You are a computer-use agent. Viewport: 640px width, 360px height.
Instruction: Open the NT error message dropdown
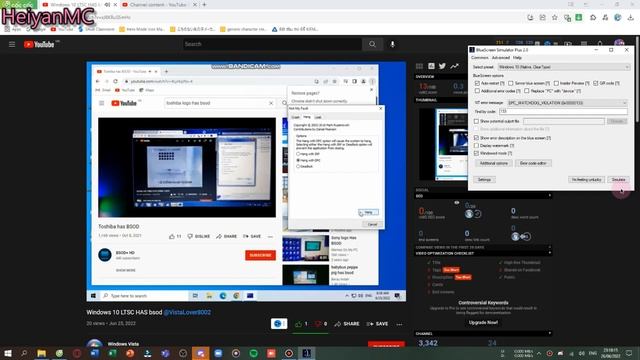pyautogui.click(x=567, y=103)
